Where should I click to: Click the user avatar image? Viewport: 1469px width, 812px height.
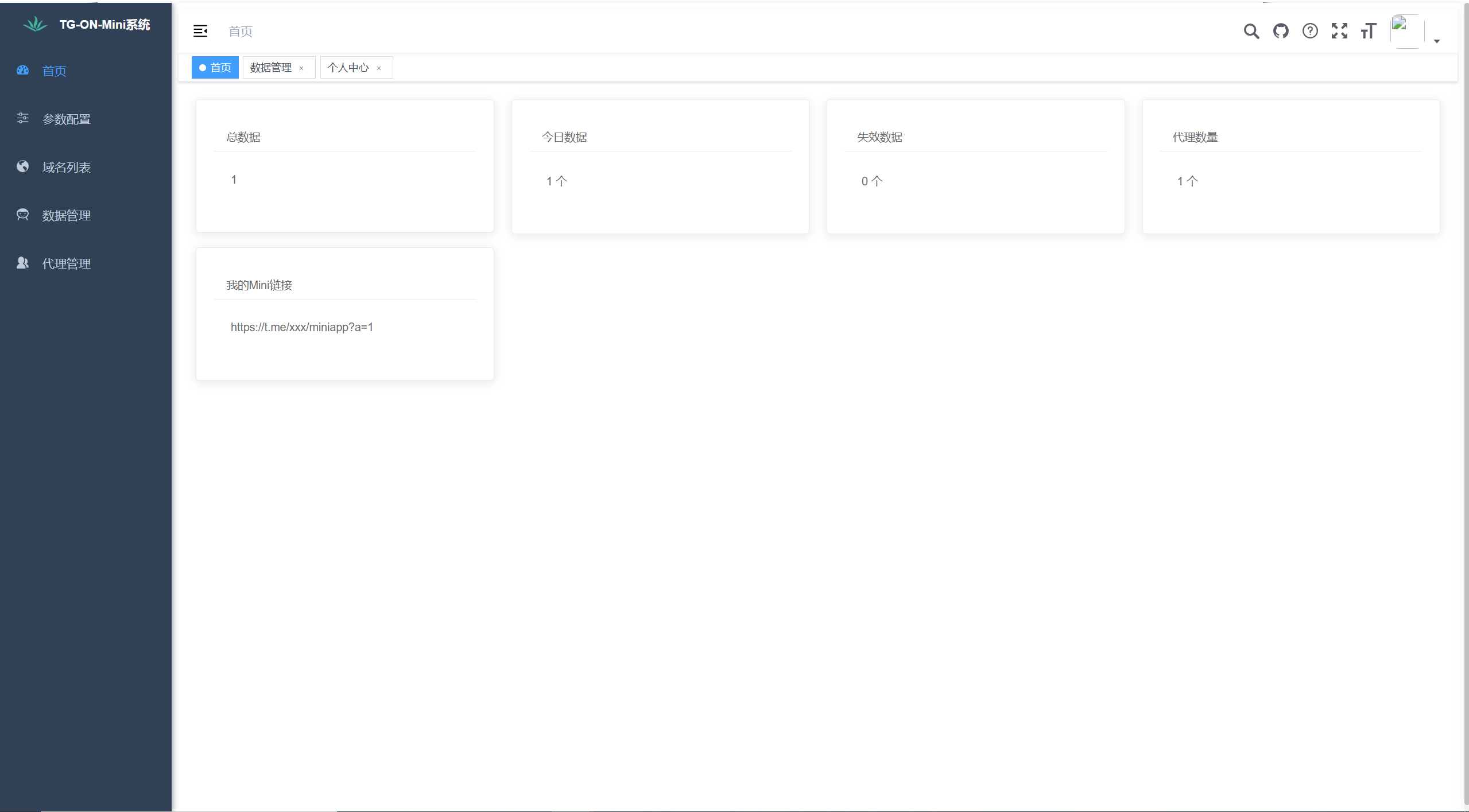[x=1407, y=32]
